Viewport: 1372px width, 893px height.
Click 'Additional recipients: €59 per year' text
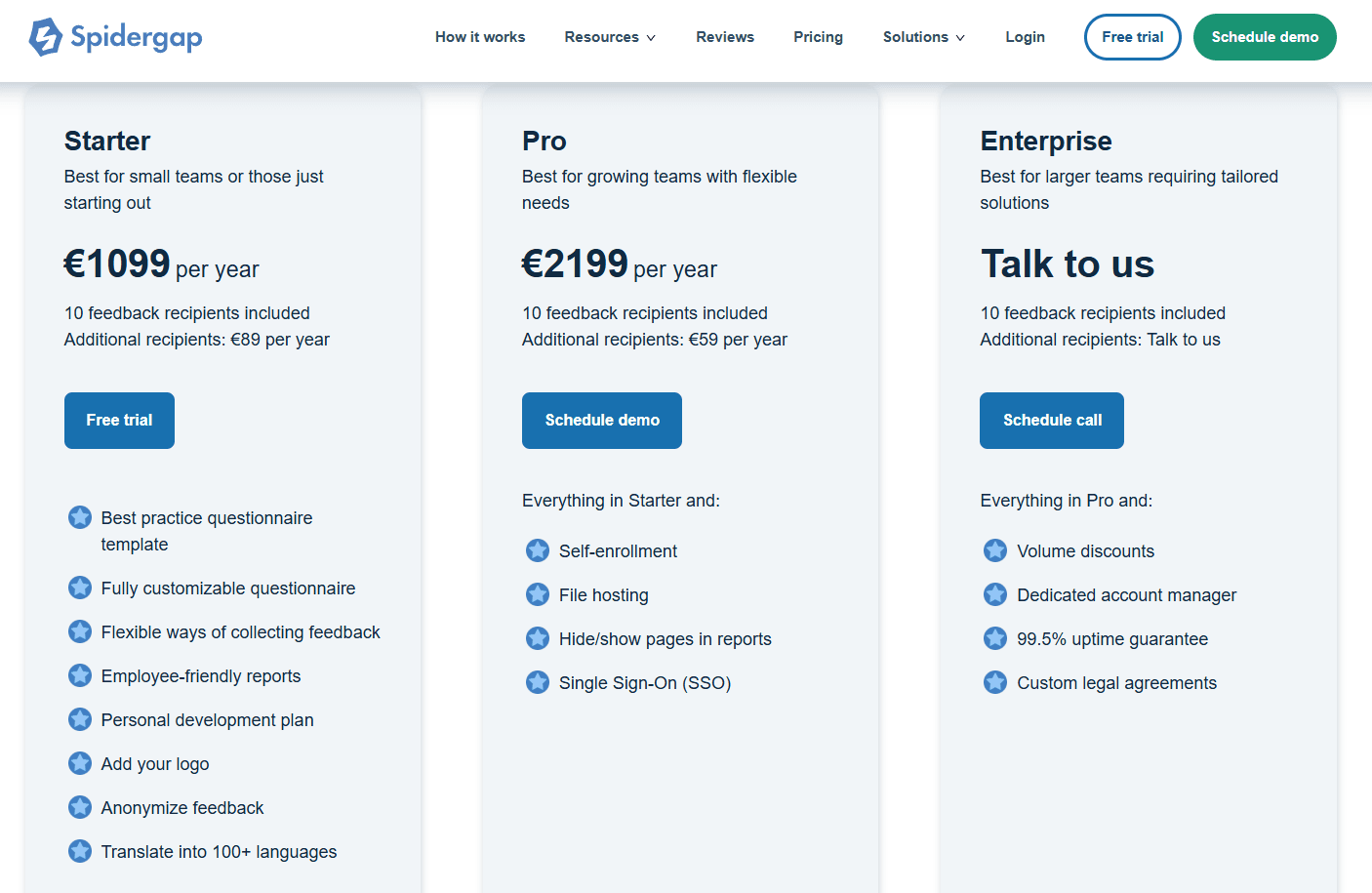pyautogui.click(x=655, y=340)
